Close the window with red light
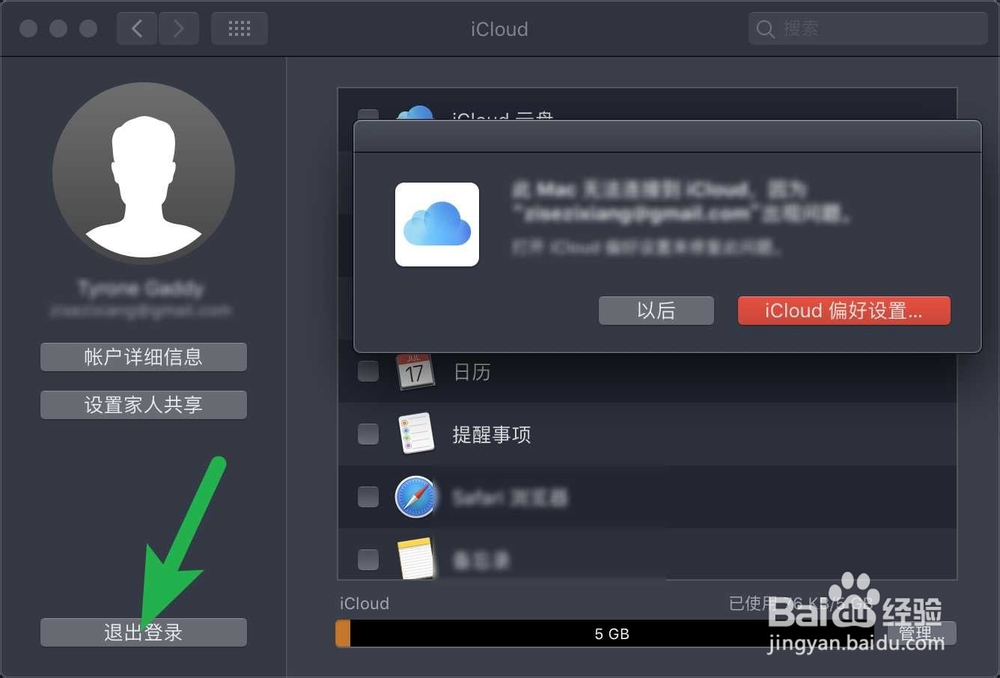This screenshot has width=1000, height=678. click(28, 29)
